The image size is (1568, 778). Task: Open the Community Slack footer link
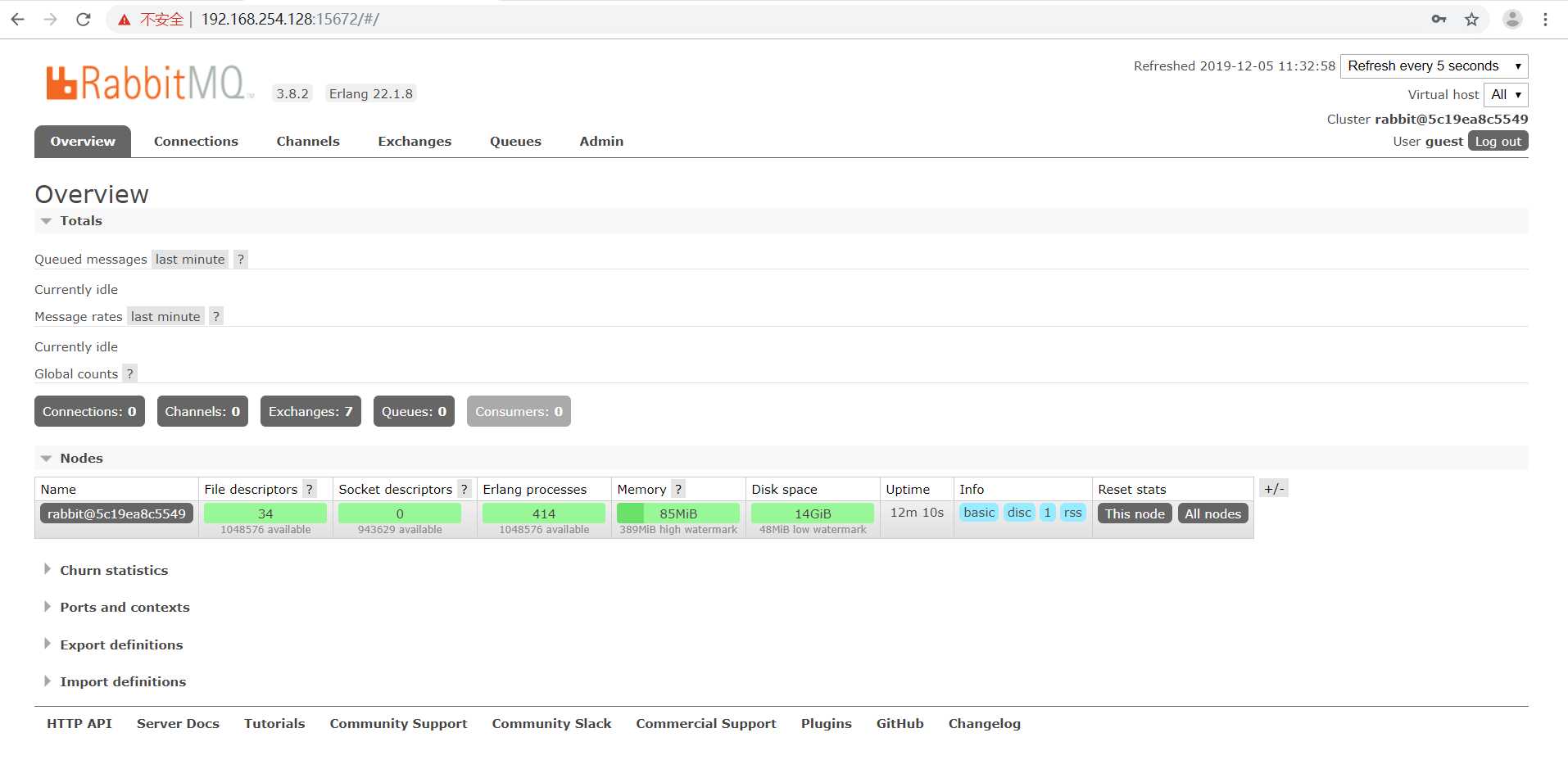pyautogui.click(x=551, y=724)
